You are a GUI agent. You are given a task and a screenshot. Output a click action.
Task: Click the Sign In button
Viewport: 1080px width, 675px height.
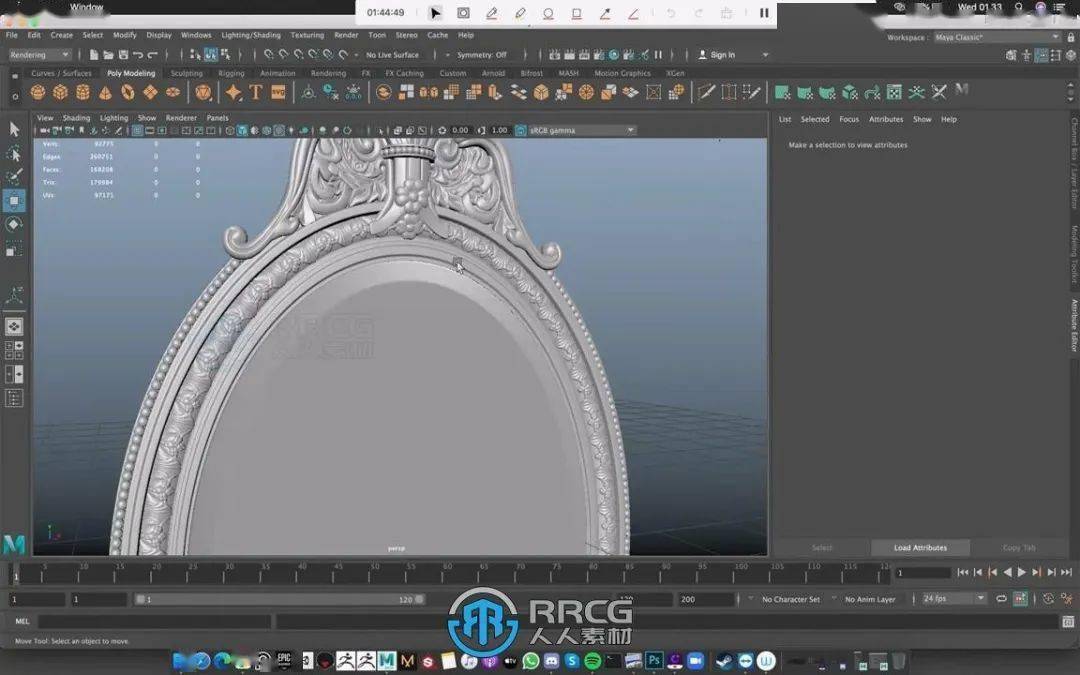tap(722, 55)
